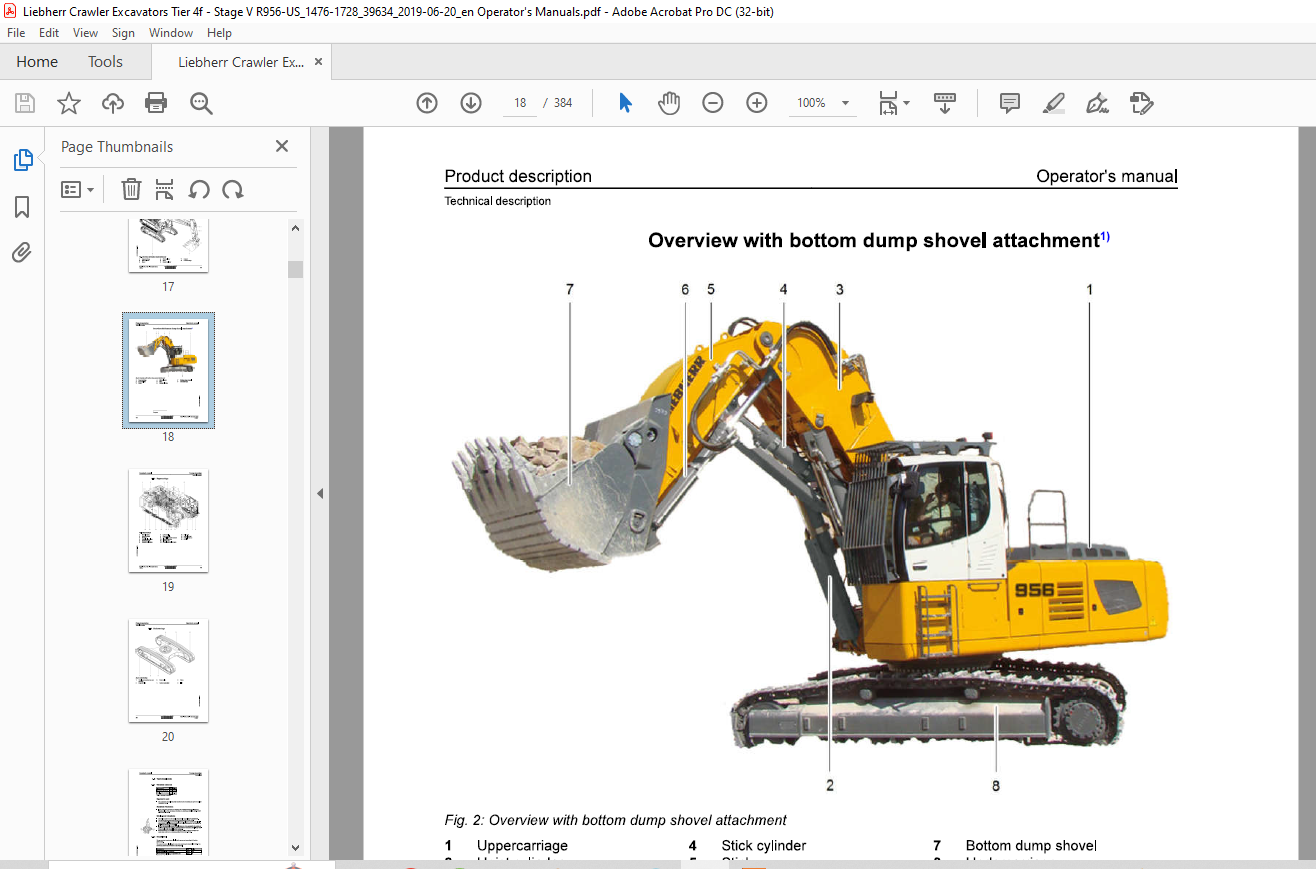
Task: Open the Attachments paperclip panel
Action: click(x=22, y=252)
